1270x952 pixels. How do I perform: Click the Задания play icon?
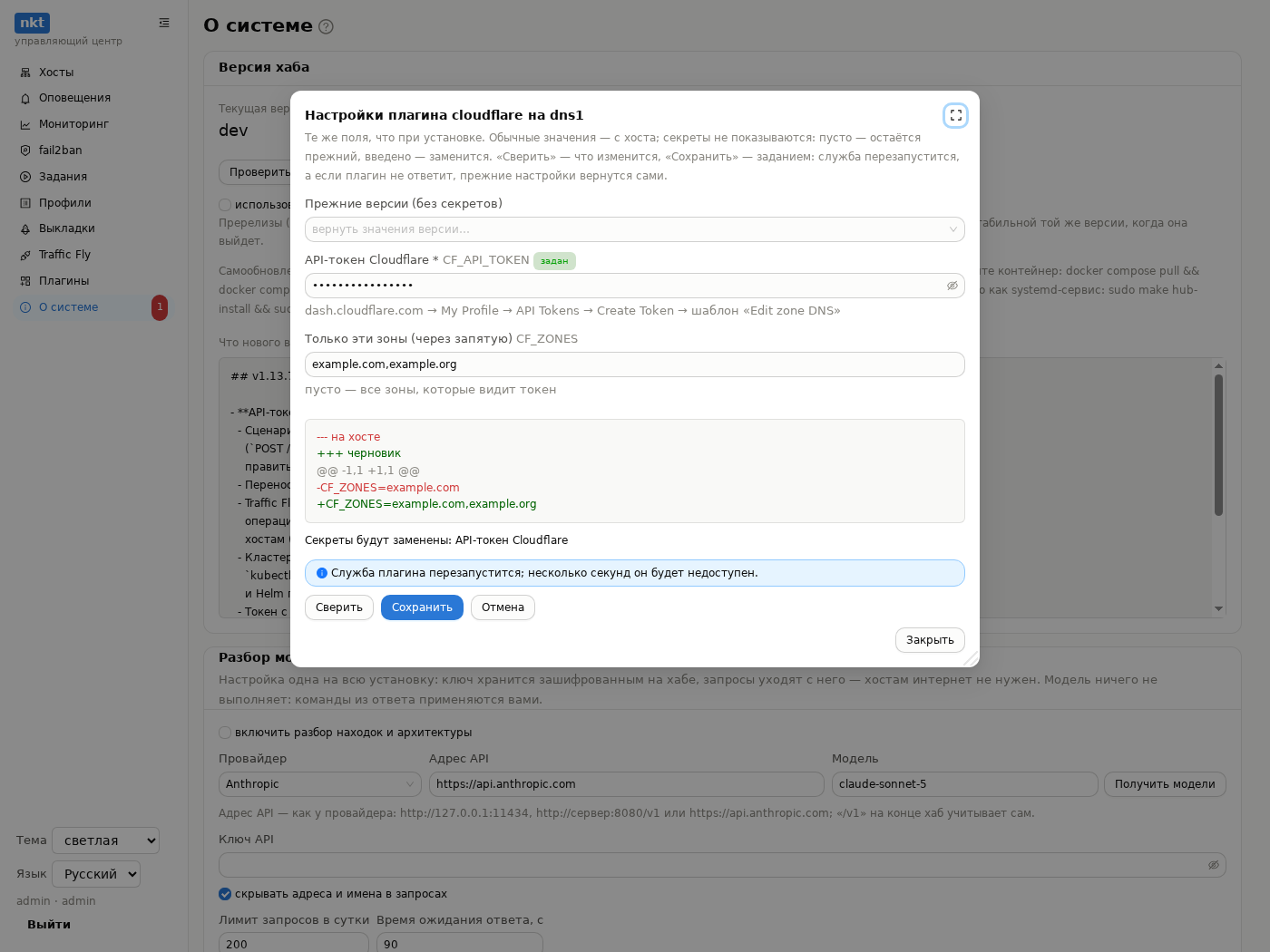coord(25,177)
